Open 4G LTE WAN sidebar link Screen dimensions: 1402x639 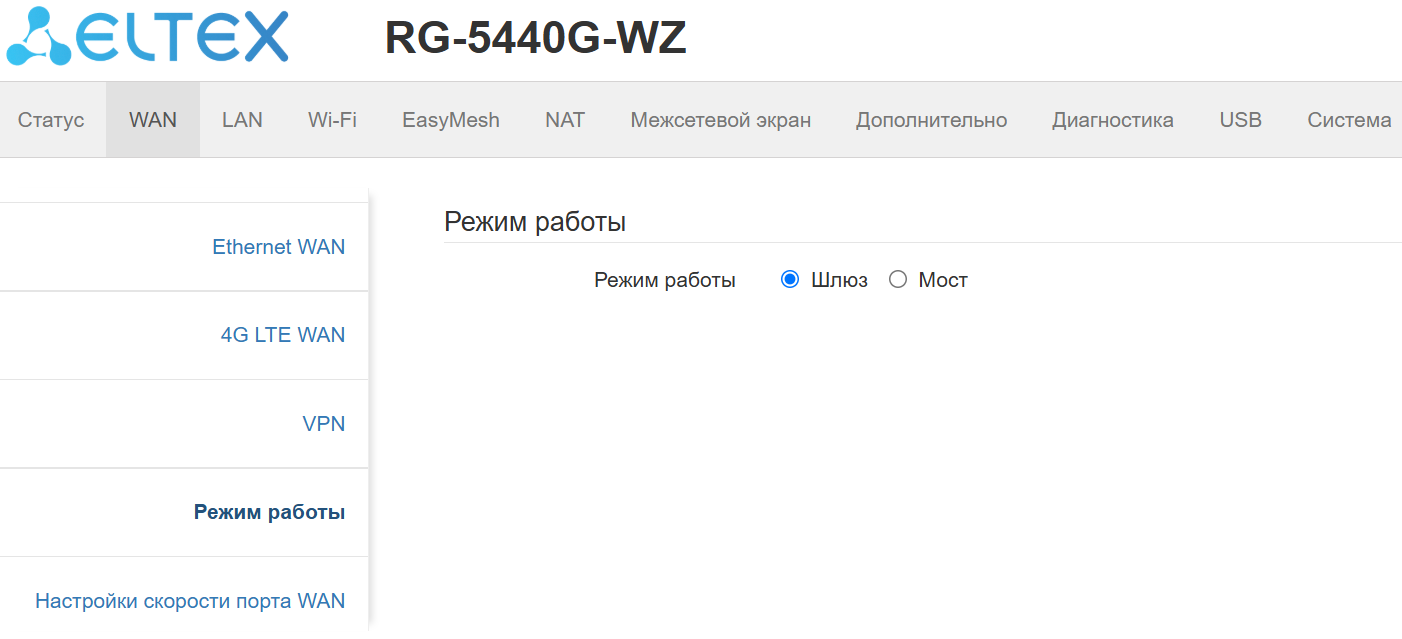(x=283, y=335)
